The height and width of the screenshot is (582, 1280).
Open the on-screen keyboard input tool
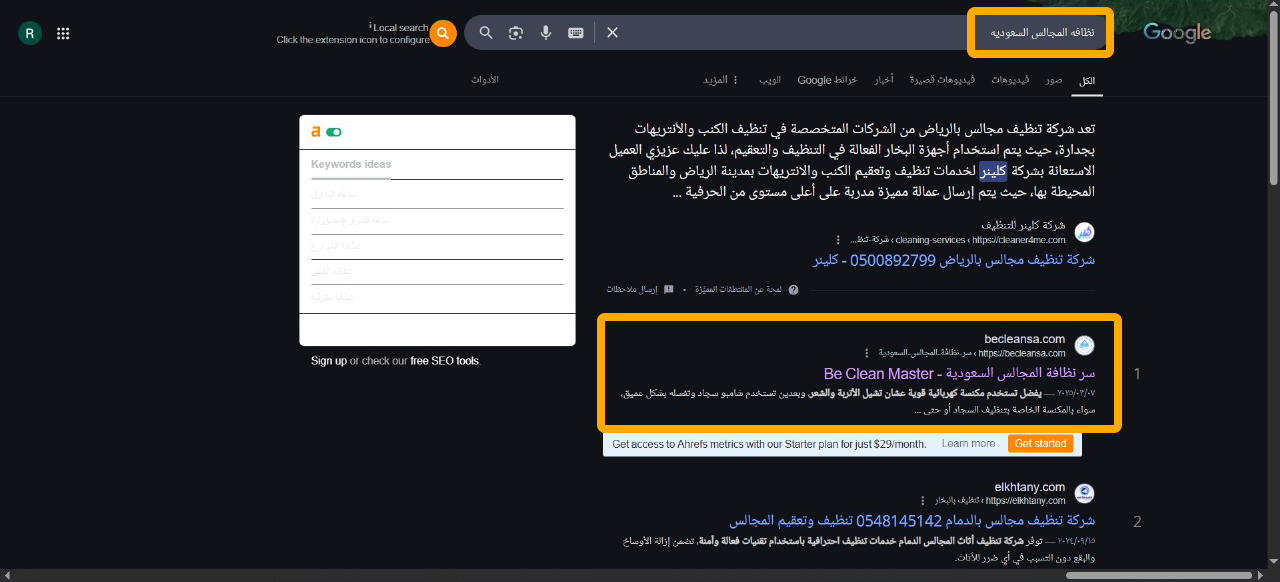pyautogui.click(x=576, y=33)
